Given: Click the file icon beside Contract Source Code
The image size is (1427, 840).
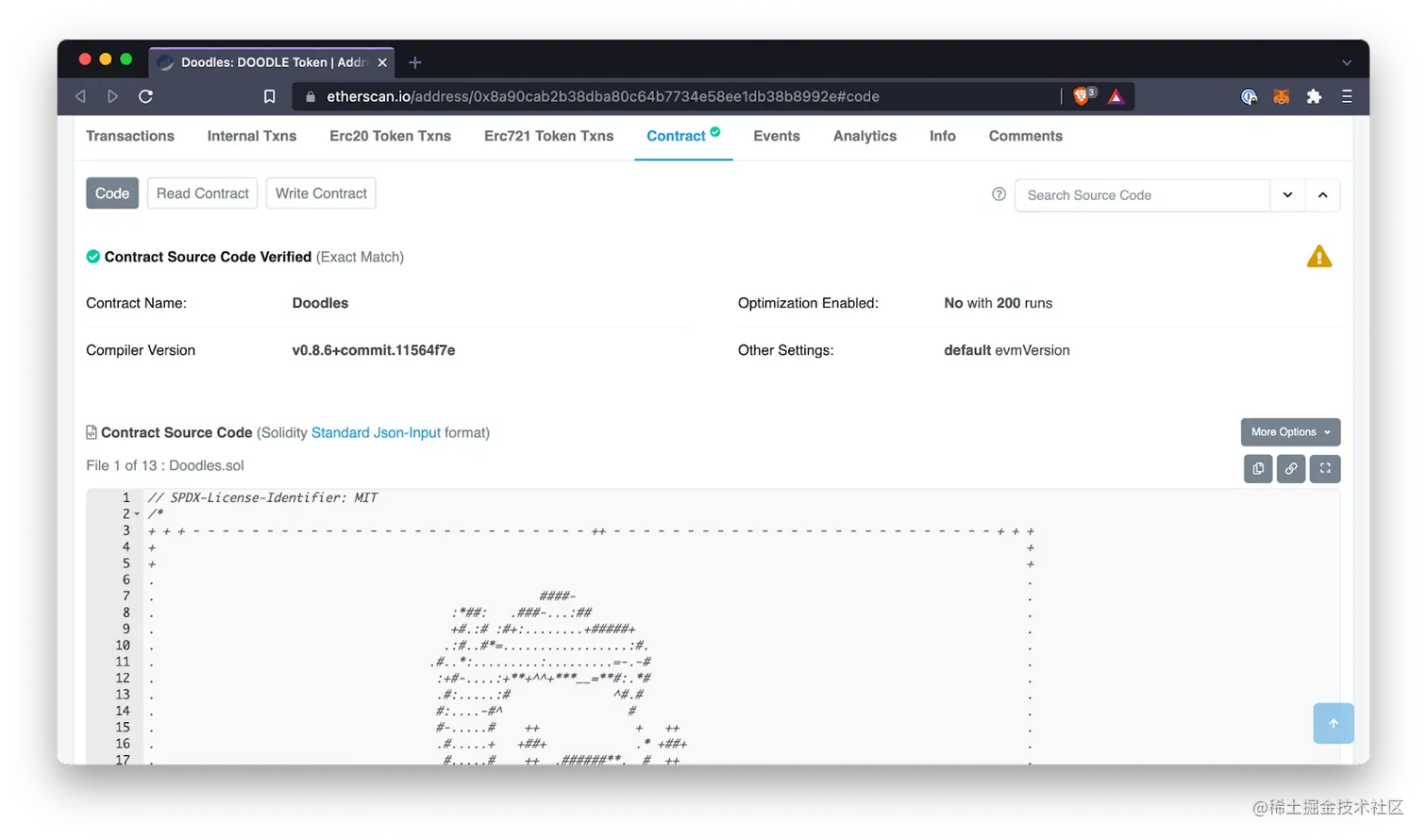Looking at the screenshot, I should pos(92,432).
